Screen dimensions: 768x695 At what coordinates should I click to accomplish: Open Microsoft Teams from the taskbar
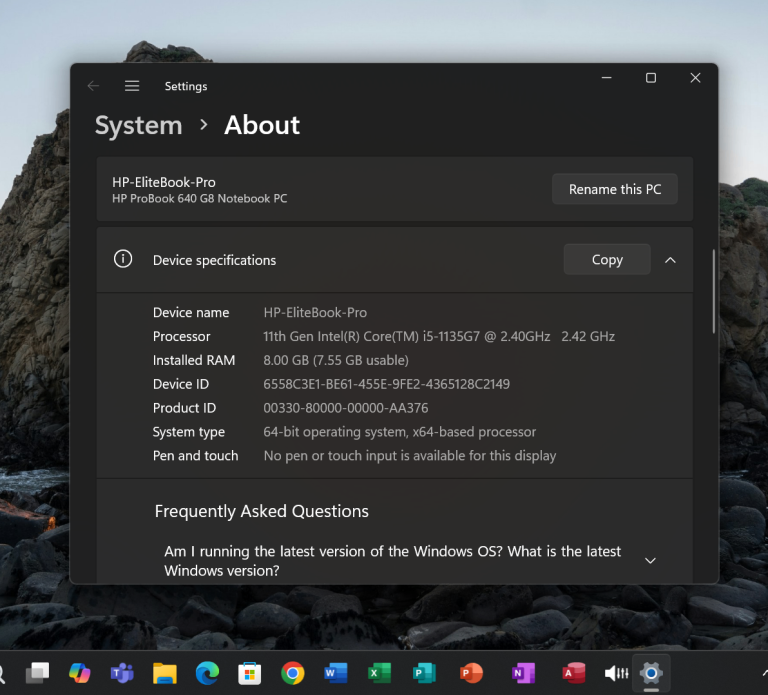coord(122,673)
